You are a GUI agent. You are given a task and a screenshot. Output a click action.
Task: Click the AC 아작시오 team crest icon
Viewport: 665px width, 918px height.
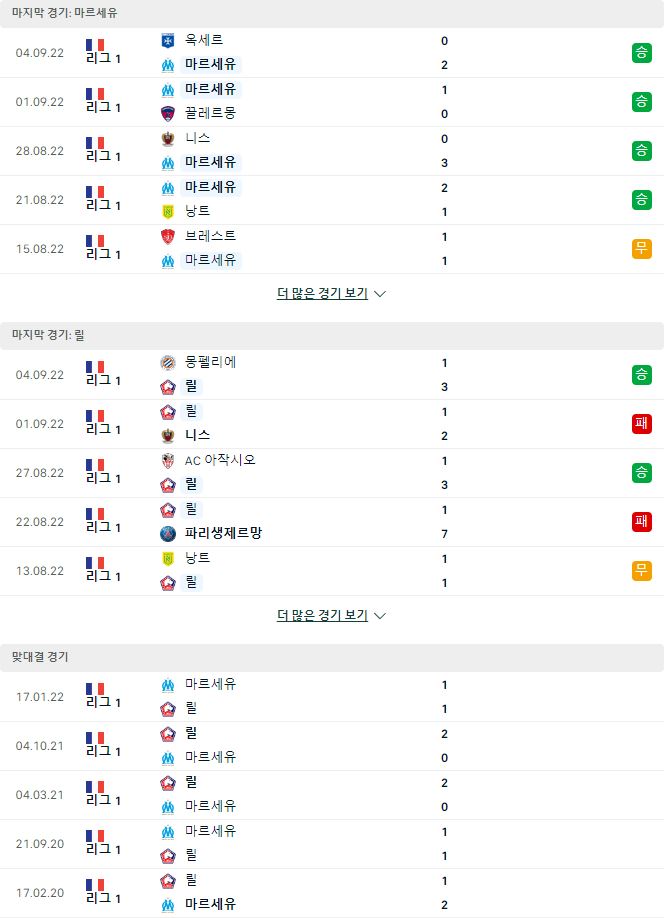pos(168,461)
